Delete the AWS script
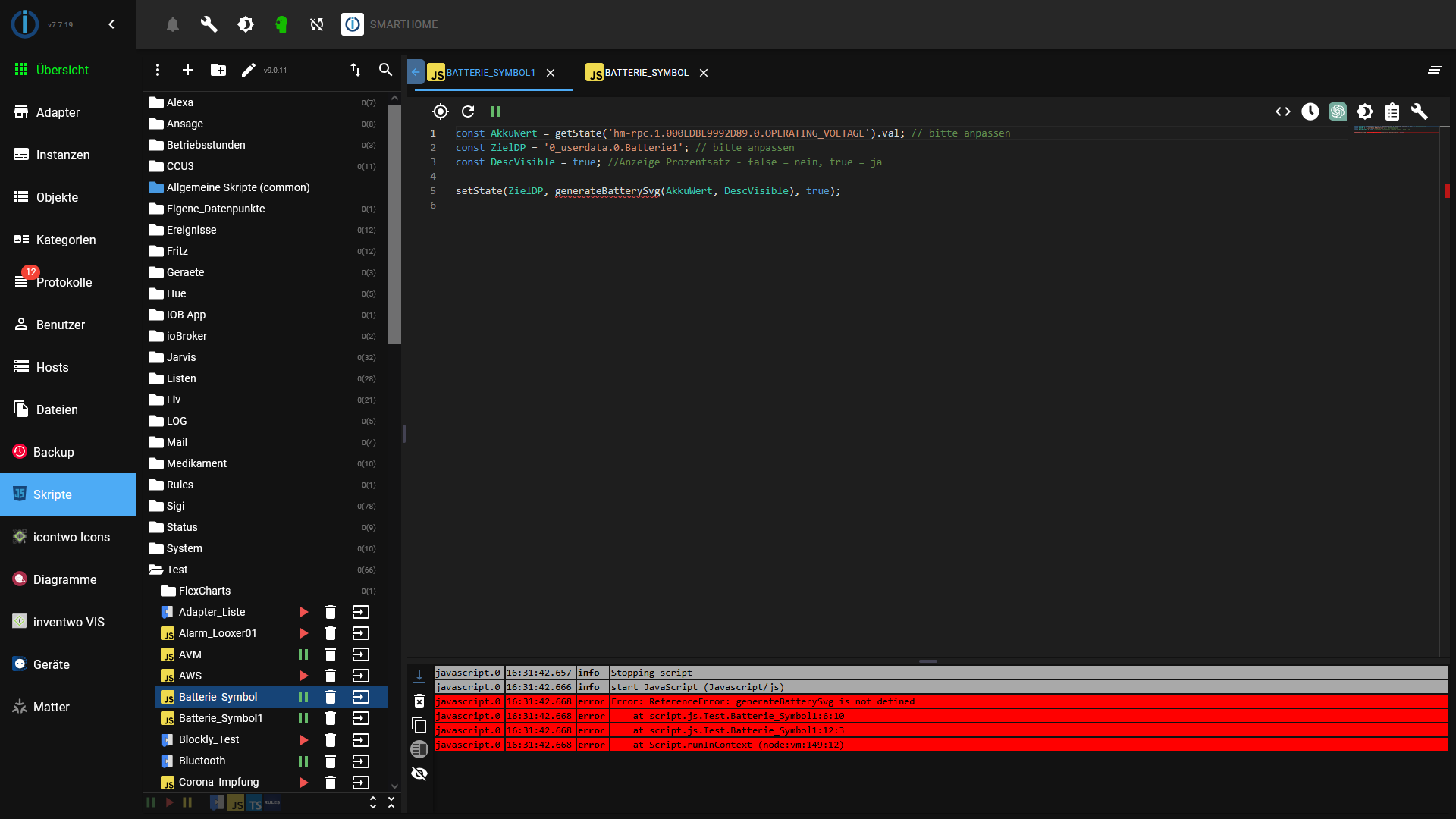The image size is (1456, 819). click(331, 676)
